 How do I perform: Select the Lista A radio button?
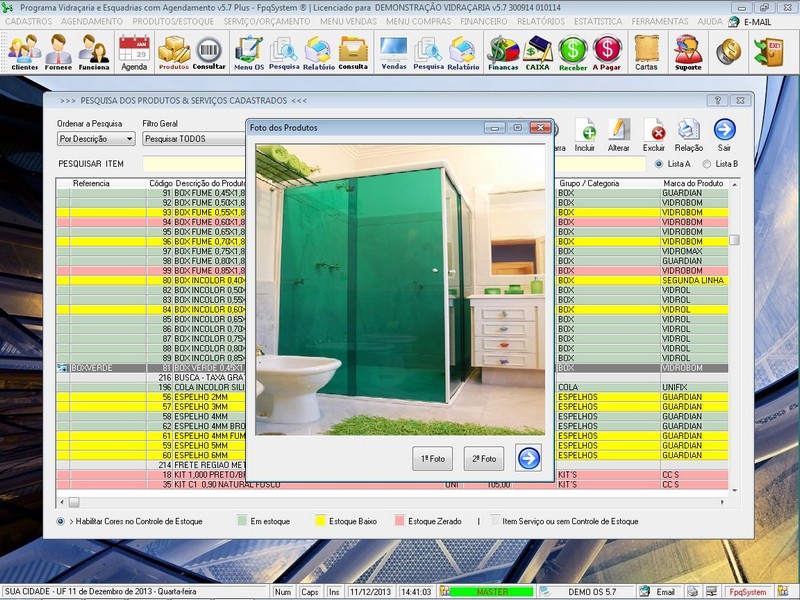coord(660,164)
